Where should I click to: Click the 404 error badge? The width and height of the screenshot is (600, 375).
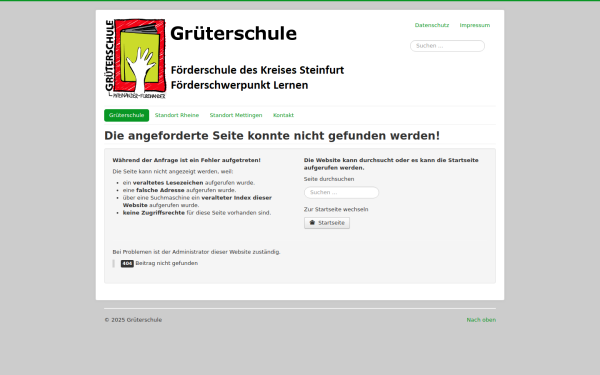(x=127, y=263)
